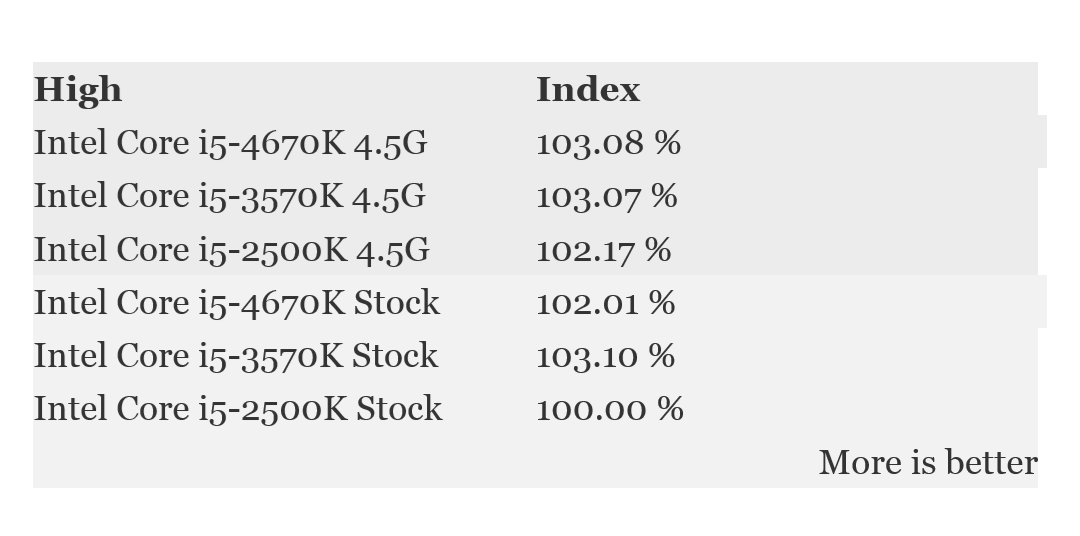Viewport: 1080px width, 536px height.
Task: Click the percent sign after 100.00
Action: click(671, 408)
